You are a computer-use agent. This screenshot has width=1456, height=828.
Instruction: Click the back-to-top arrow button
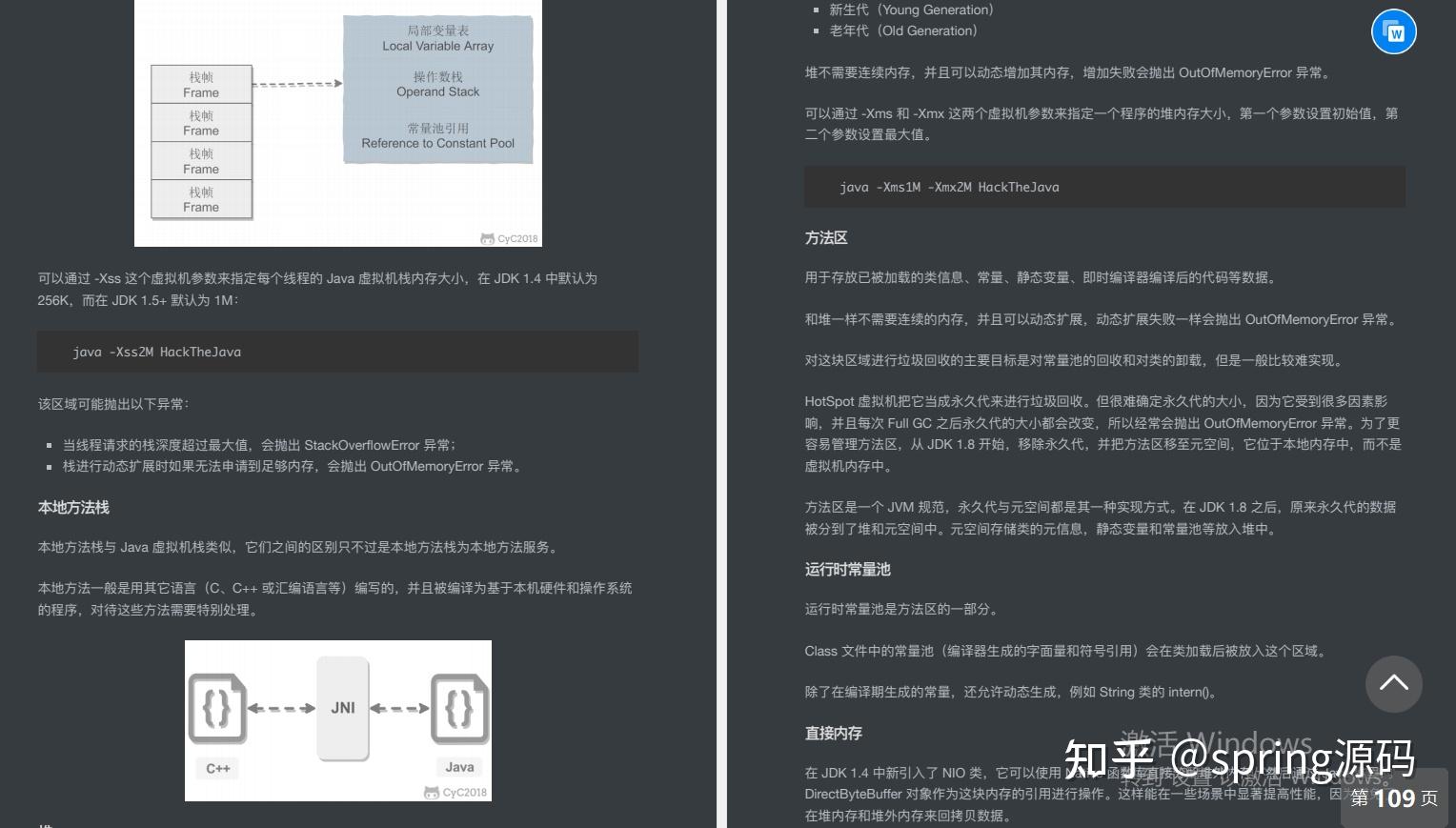click(x=1394, y=684)
